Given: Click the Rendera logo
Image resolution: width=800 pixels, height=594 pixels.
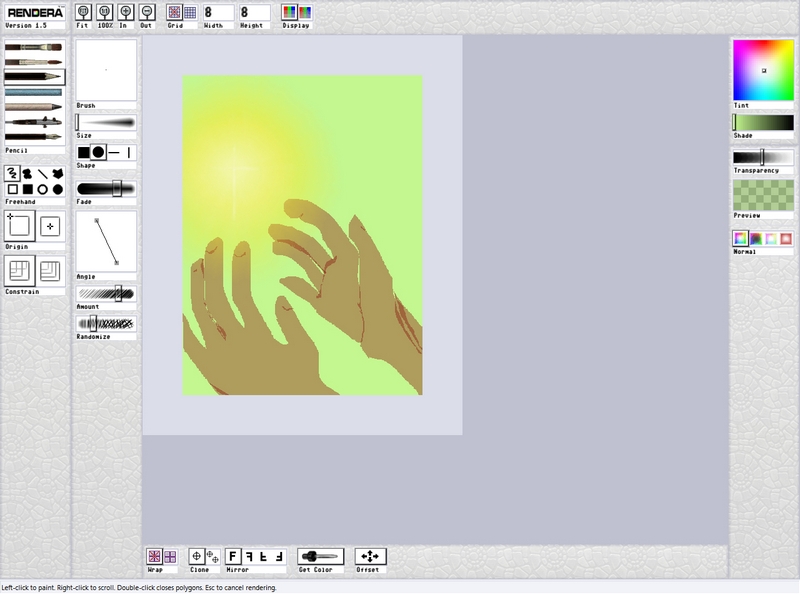Looking at the screenshot, I should [x=35, y=13].
